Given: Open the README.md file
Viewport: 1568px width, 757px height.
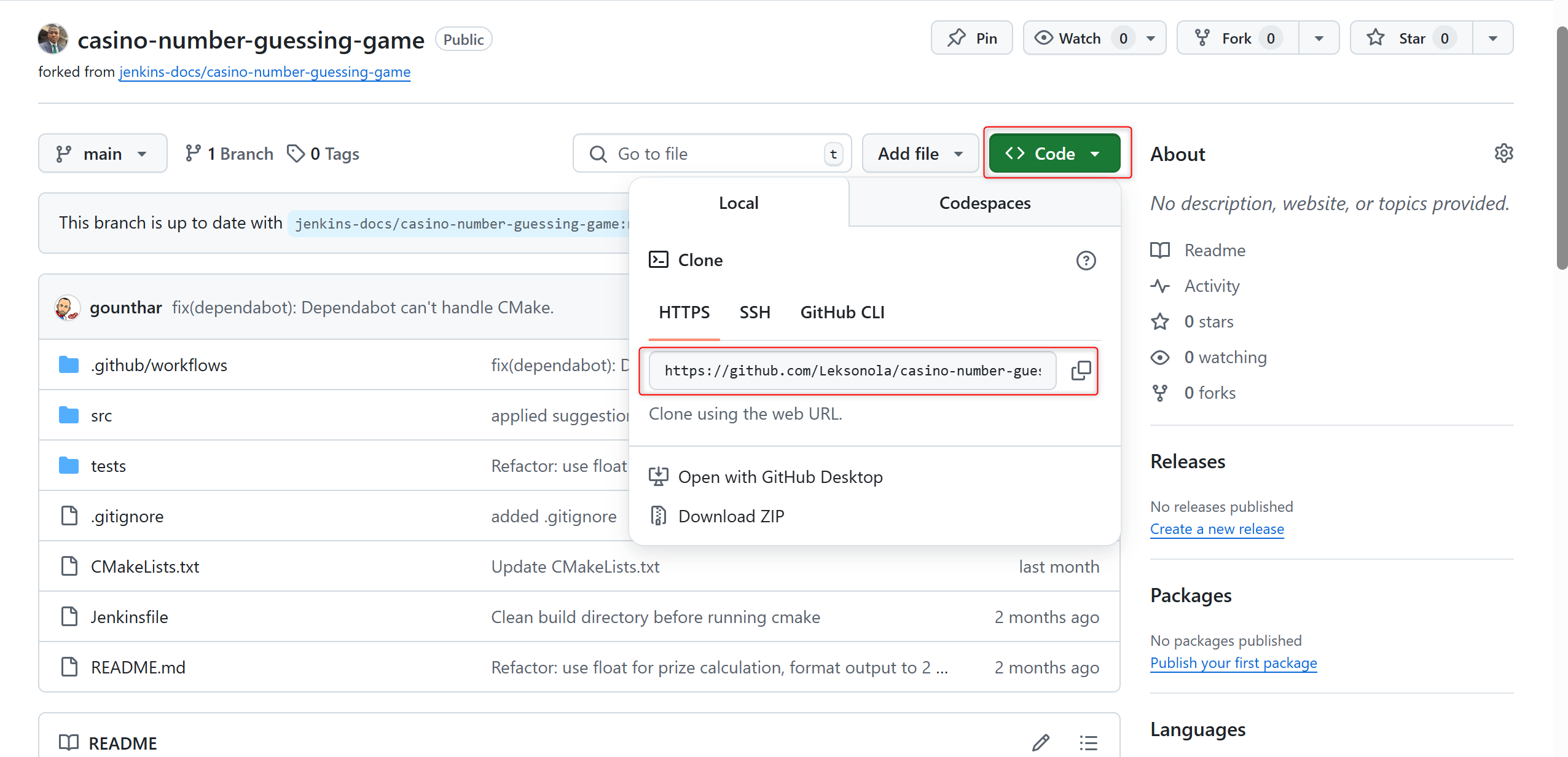Looking at the screenshot, I should click(x=138, y=667).
